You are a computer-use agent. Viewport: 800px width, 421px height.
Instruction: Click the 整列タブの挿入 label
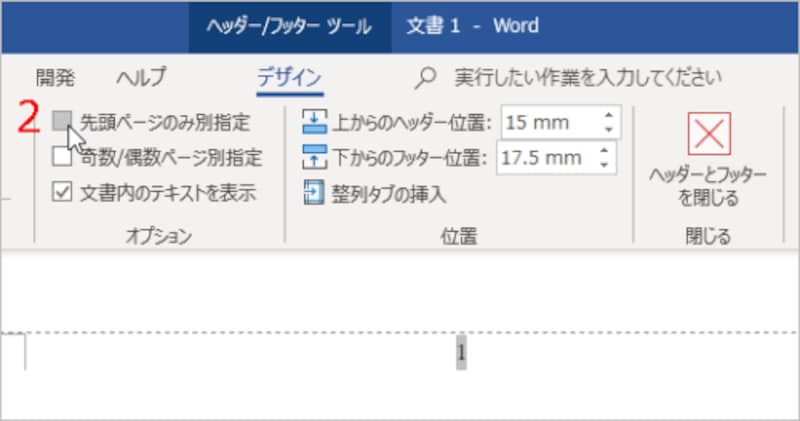coord(389,194)
